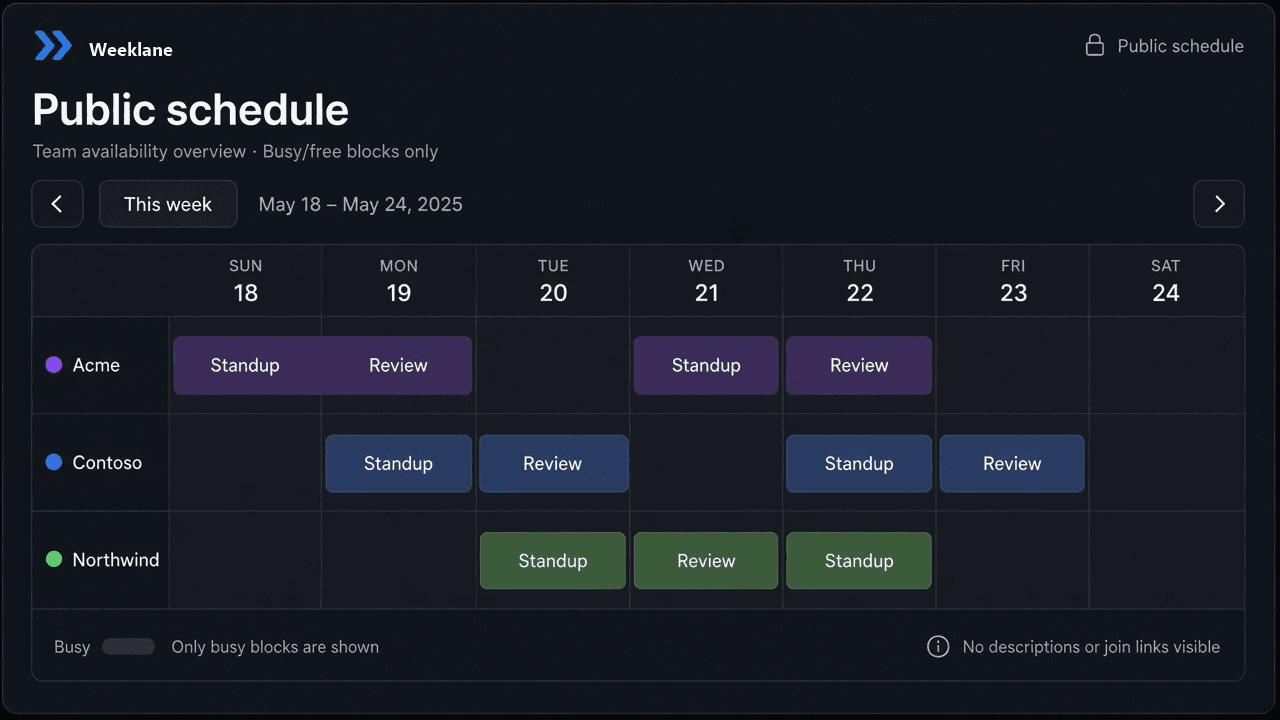Open Northwind Standup block on Thursday

click(859, 560)
